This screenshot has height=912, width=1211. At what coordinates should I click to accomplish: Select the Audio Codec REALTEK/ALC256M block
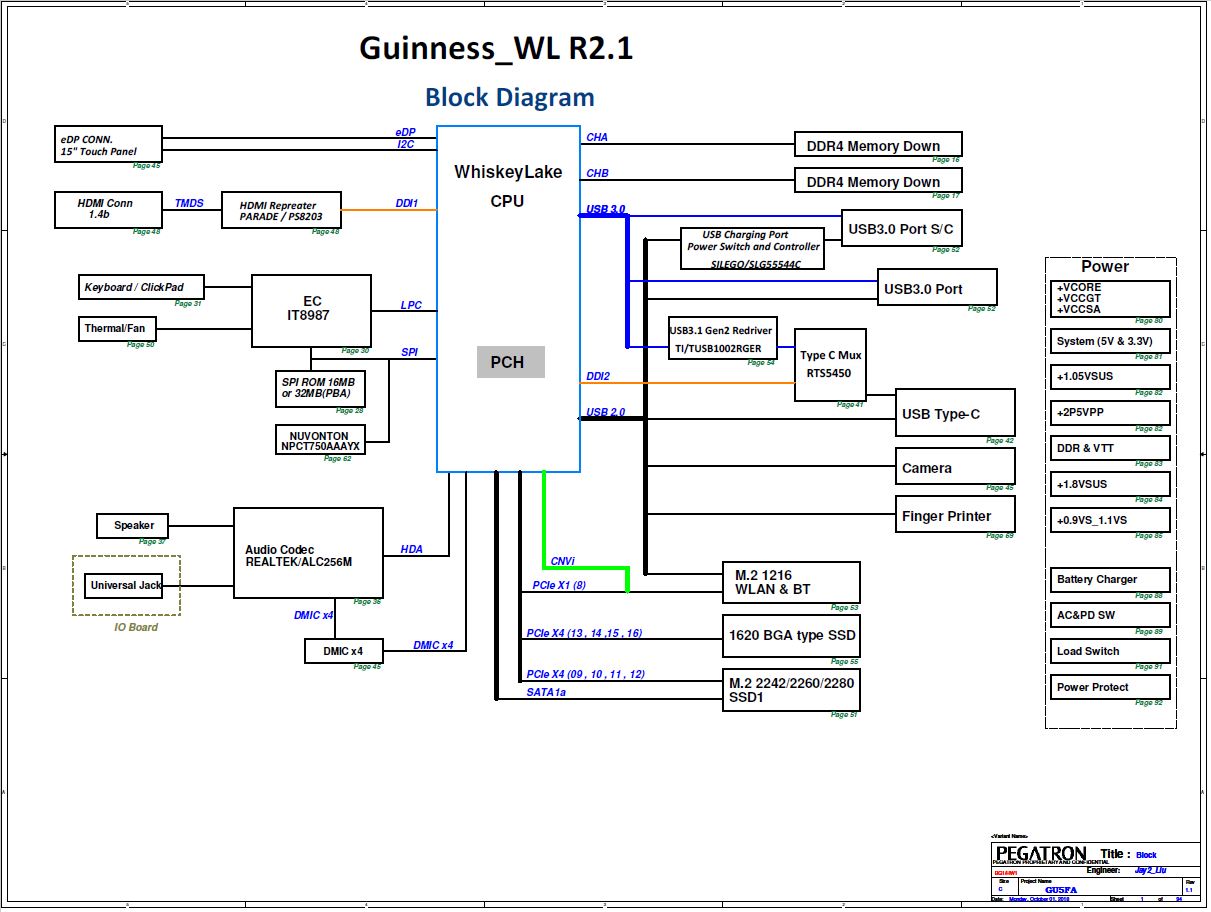pos(308,553)
